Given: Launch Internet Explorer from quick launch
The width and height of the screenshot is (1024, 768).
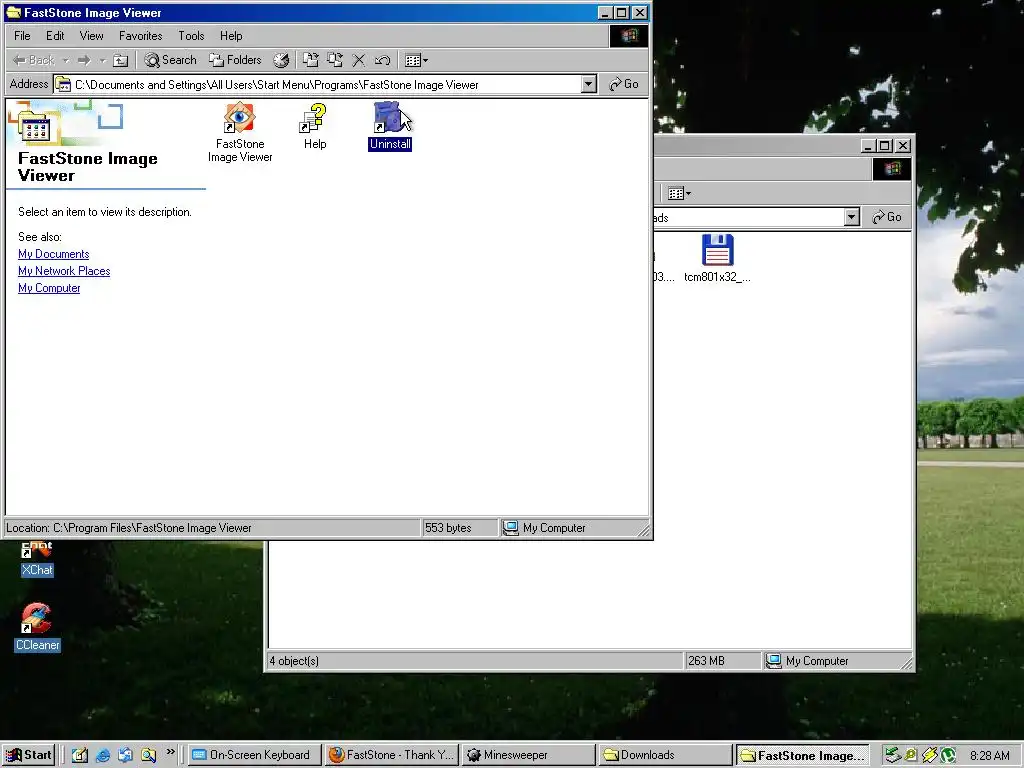Looking at the screenshot, I should coord(103,755).
